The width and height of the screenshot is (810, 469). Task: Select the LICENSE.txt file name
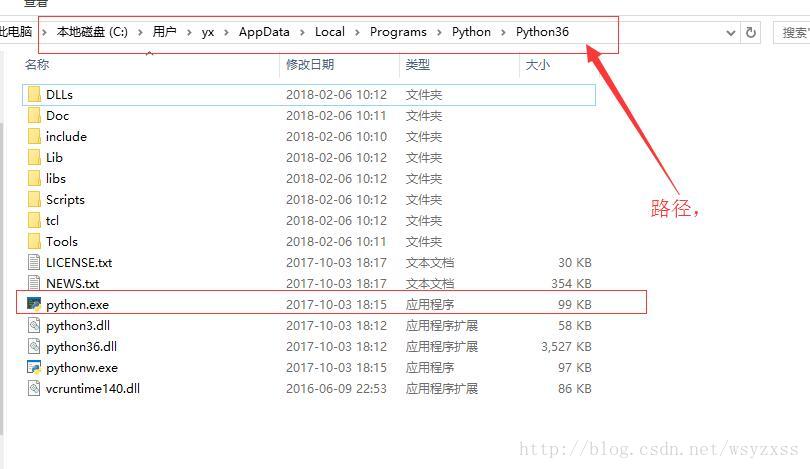coord(79,262)
